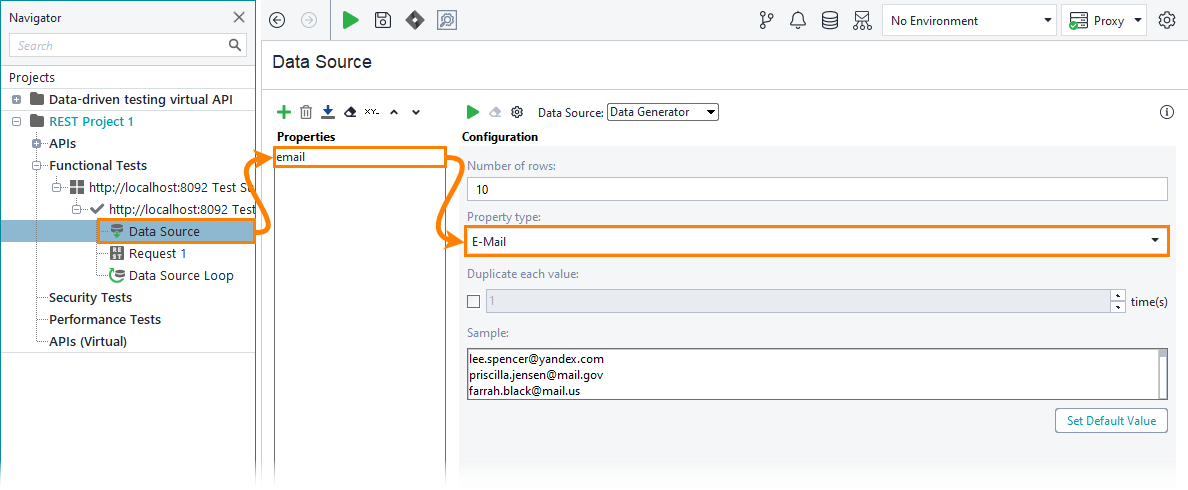Click sample farrah.black@mail.us
The height and width of the screenshot is (490, 1188).
[x=524, y=392]
